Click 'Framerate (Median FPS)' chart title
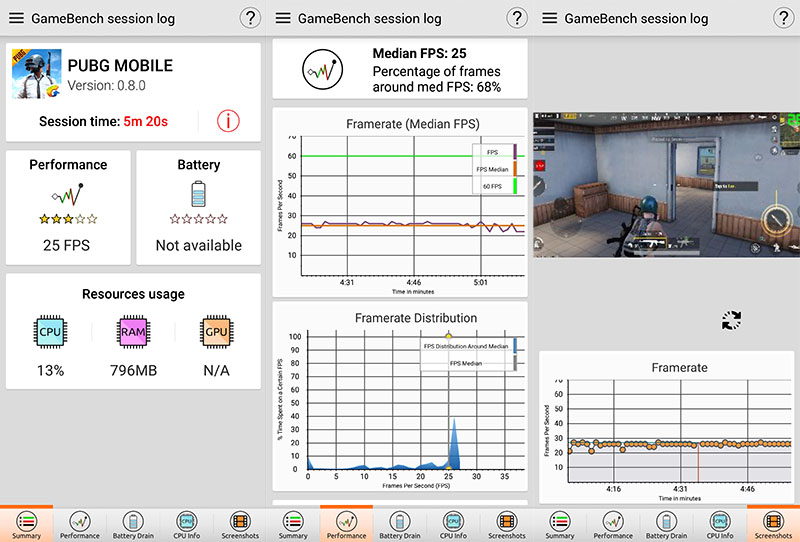The width and height of the screenshot is (800, 542). [x=413, y=124]
